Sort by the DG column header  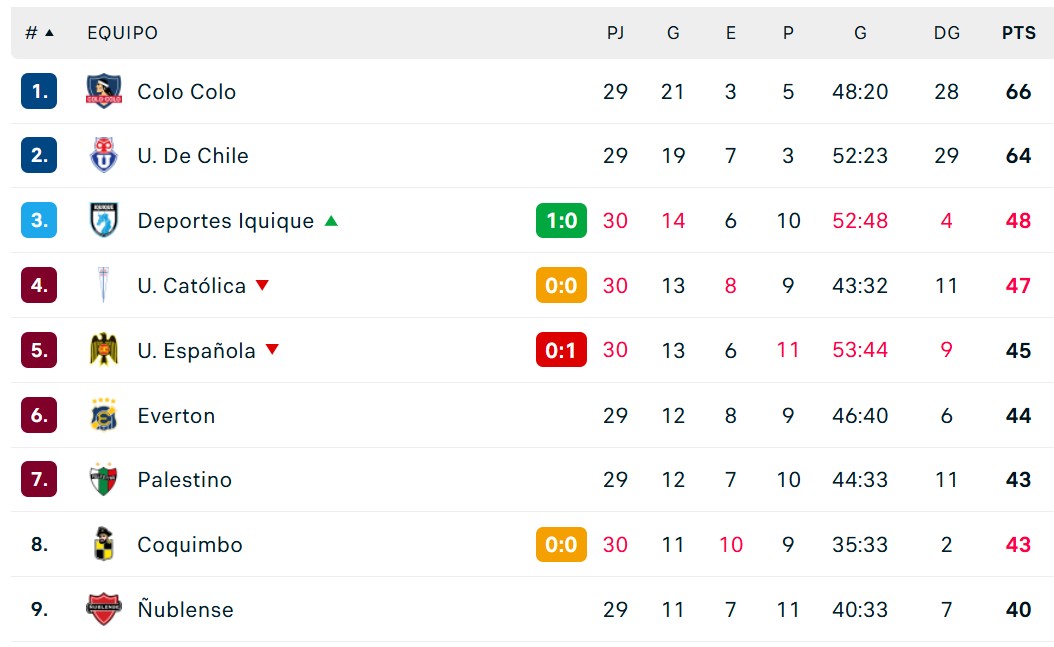tap(946, 32)
